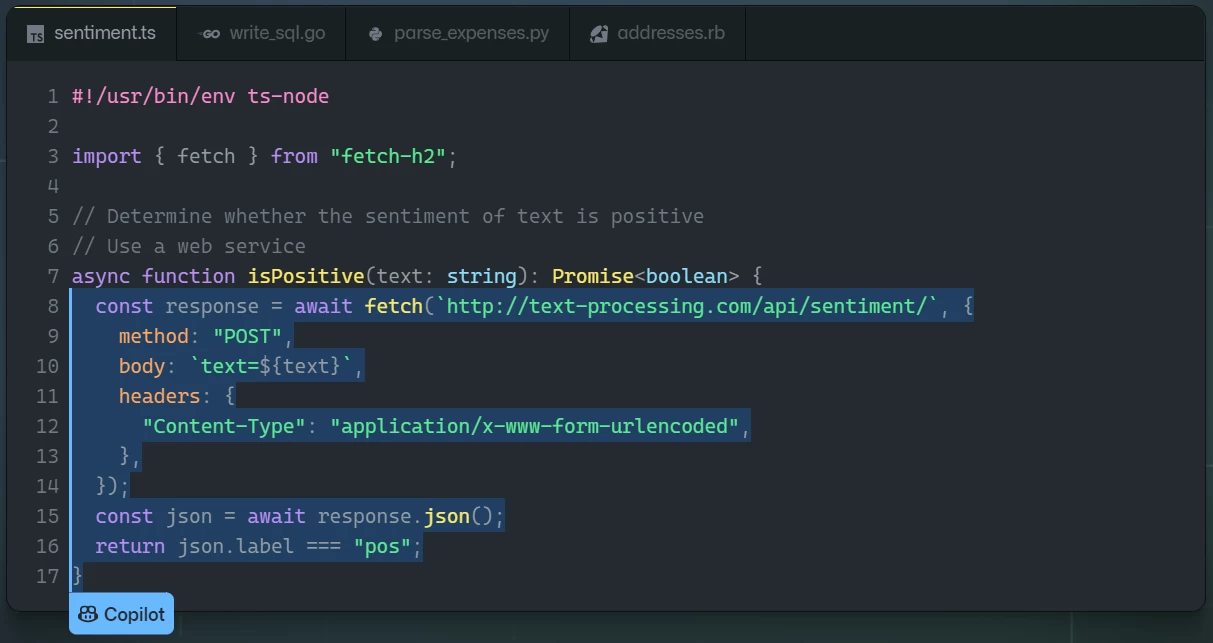Click the Go chain-link icon on write_sql.go tab

[209, 32]
